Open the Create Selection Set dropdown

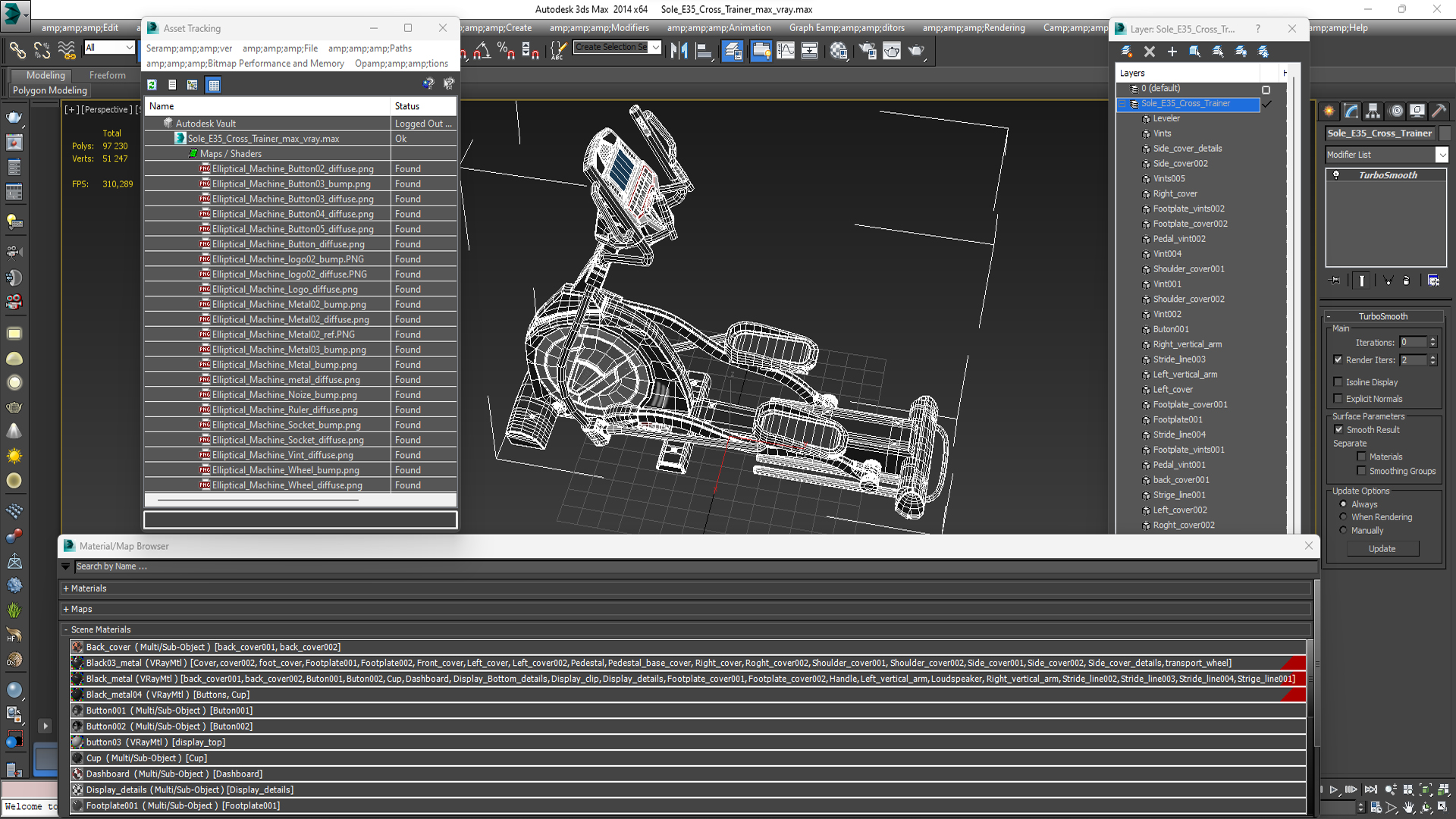(656, 47)
